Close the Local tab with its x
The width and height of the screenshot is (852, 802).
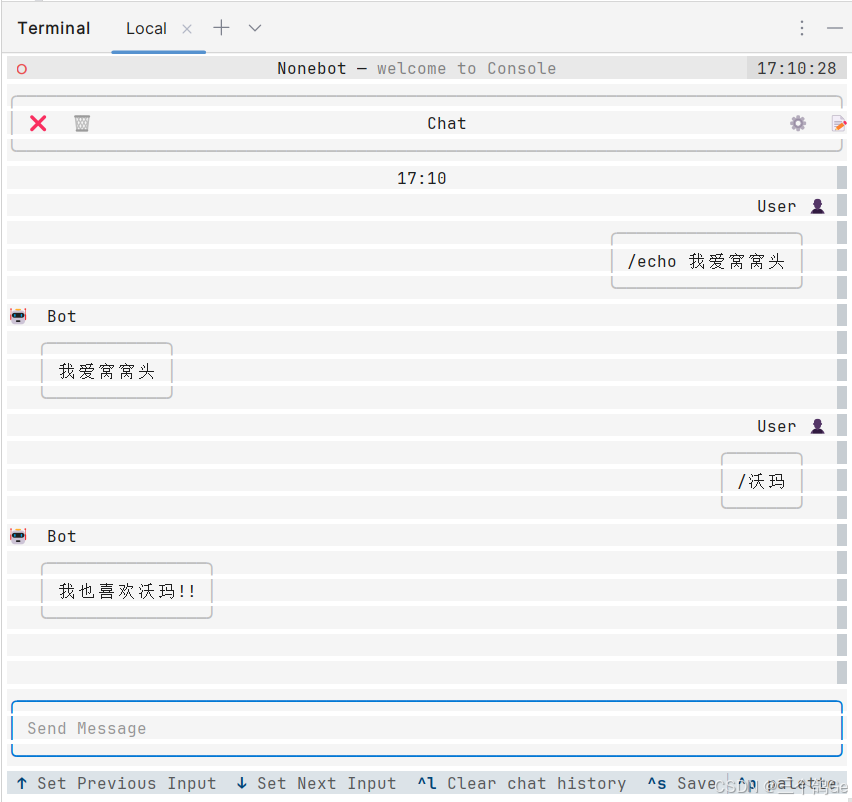[x=186, y=29]
